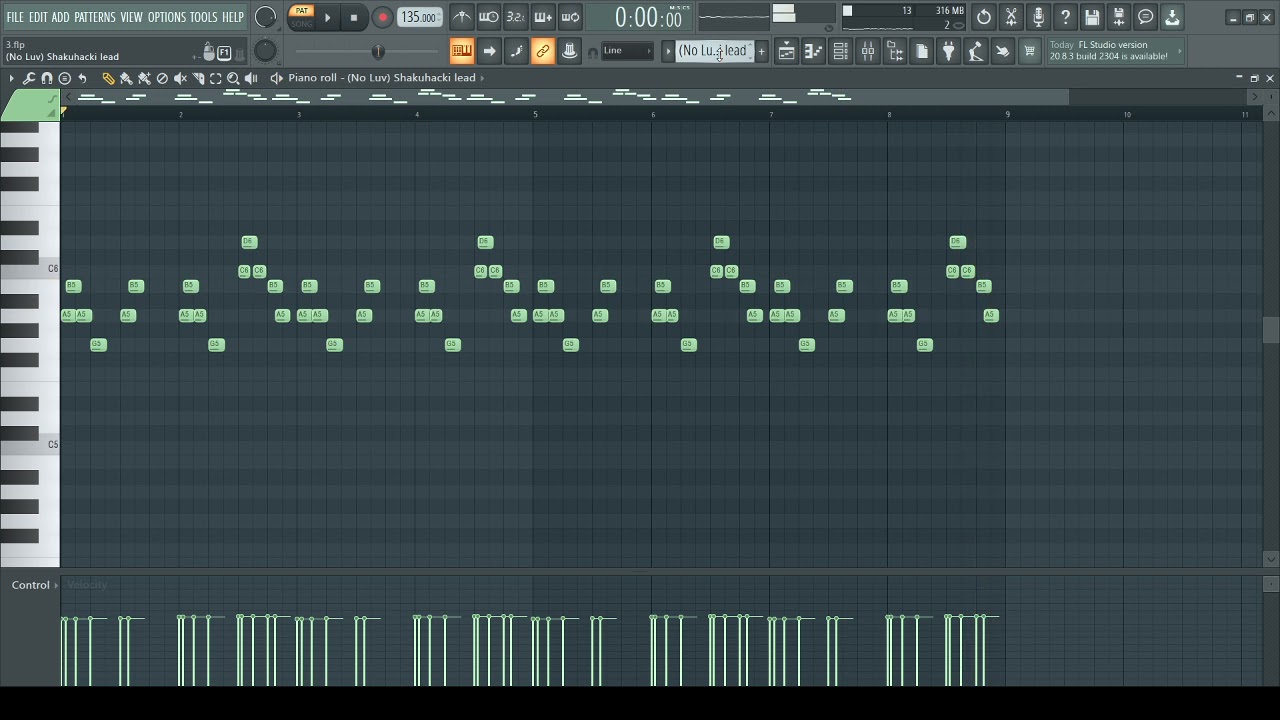Toggle multilink to controllers
Image resolution: width=1280 pixels, height=720 pixels.
pos(570,51)
